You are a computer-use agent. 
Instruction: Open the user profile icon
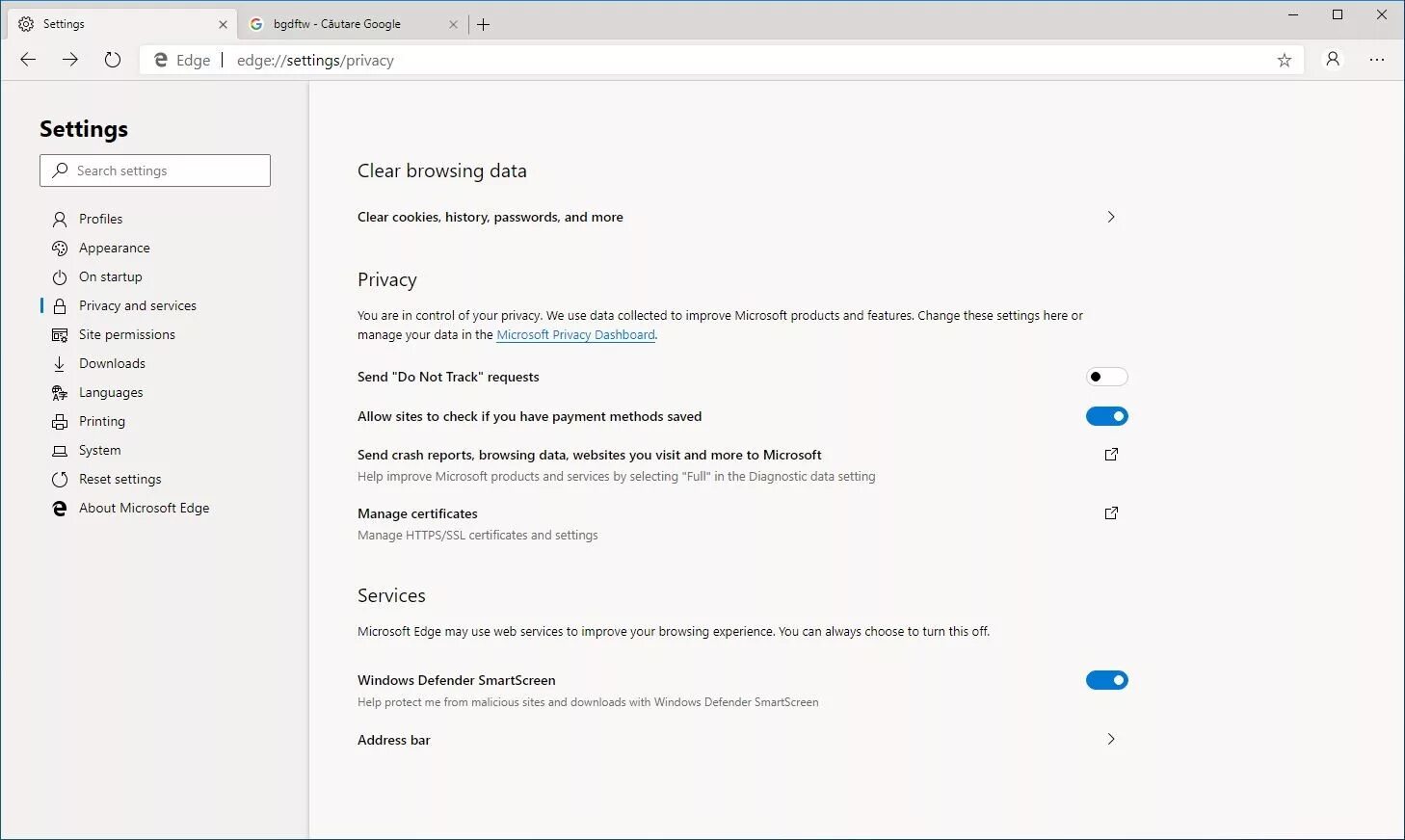tap(1333, 60)
